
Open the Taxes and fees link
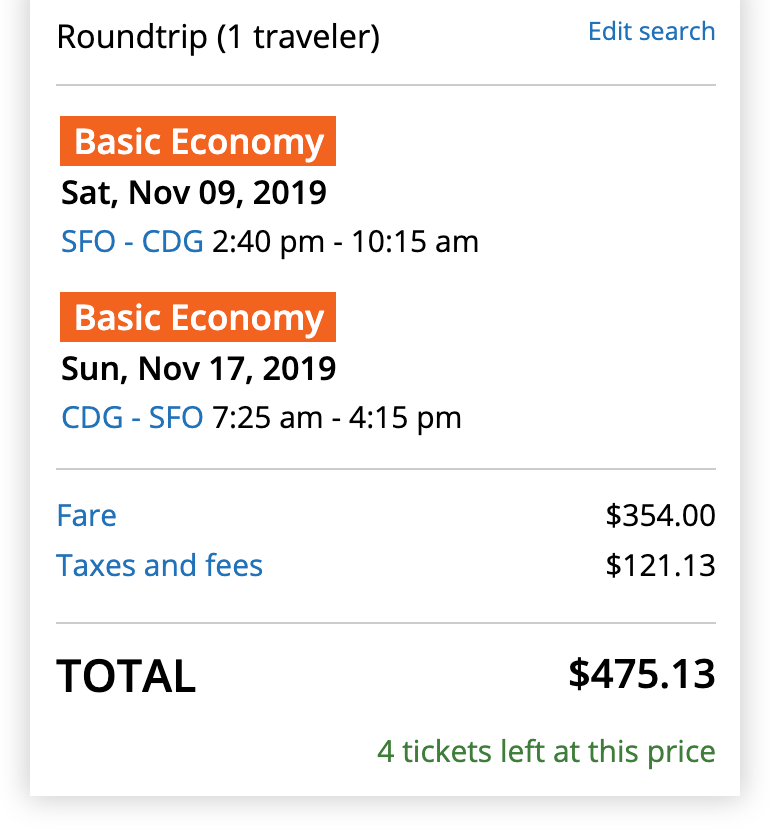tap(160, 566)
